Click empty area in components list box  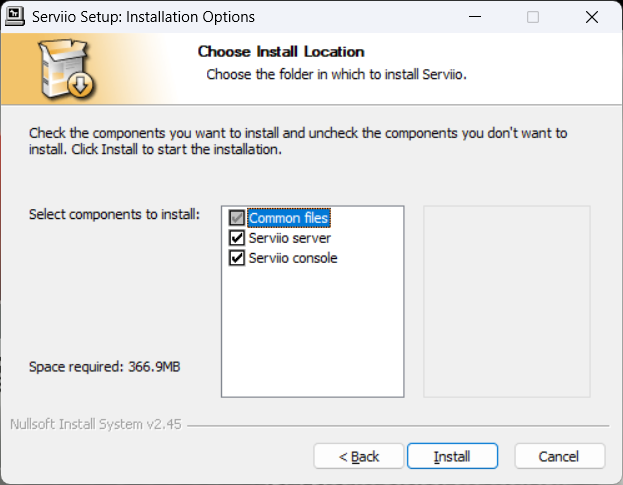coord(313,330)
